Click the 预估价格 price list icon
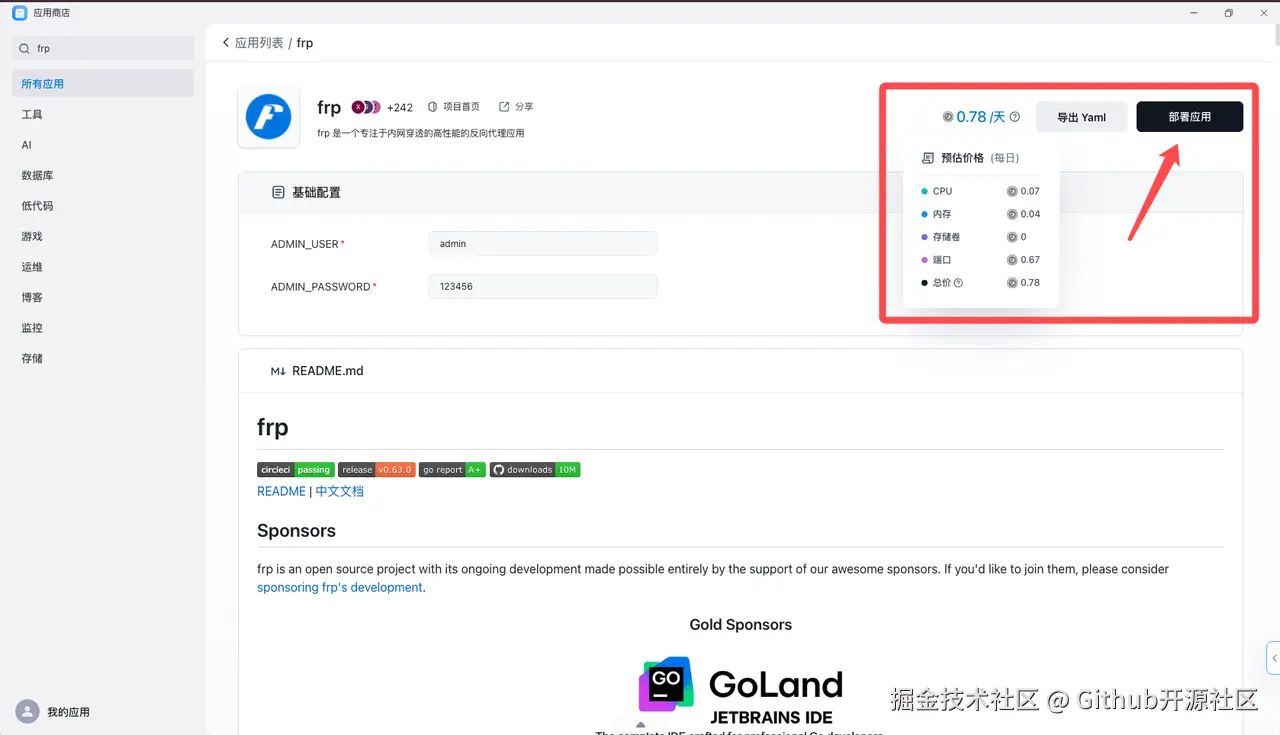Viewport: 1280px width, 735px height. tap(927, 158)
